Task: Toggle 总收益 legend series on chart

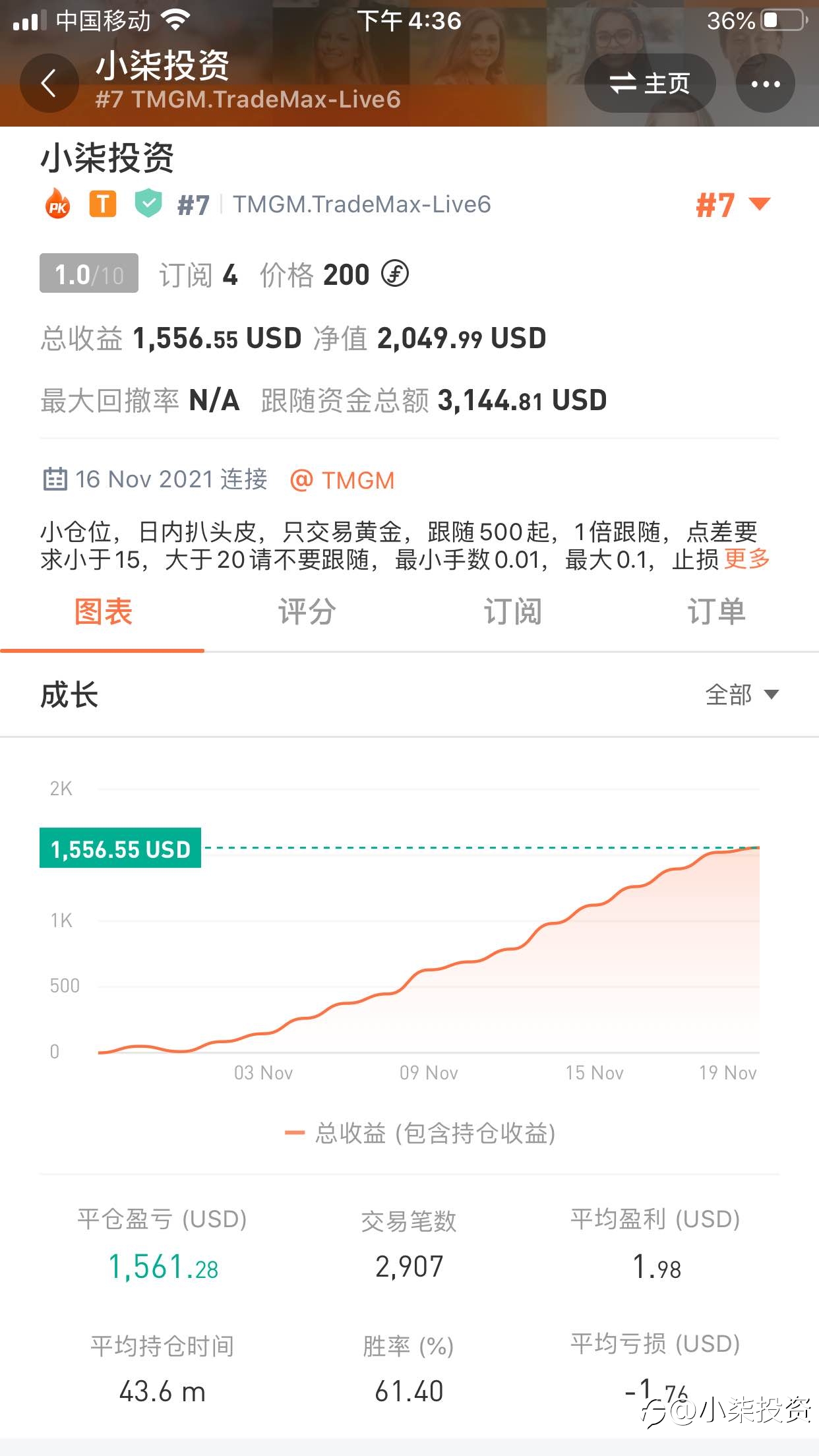Action: tap(420, 1134)
